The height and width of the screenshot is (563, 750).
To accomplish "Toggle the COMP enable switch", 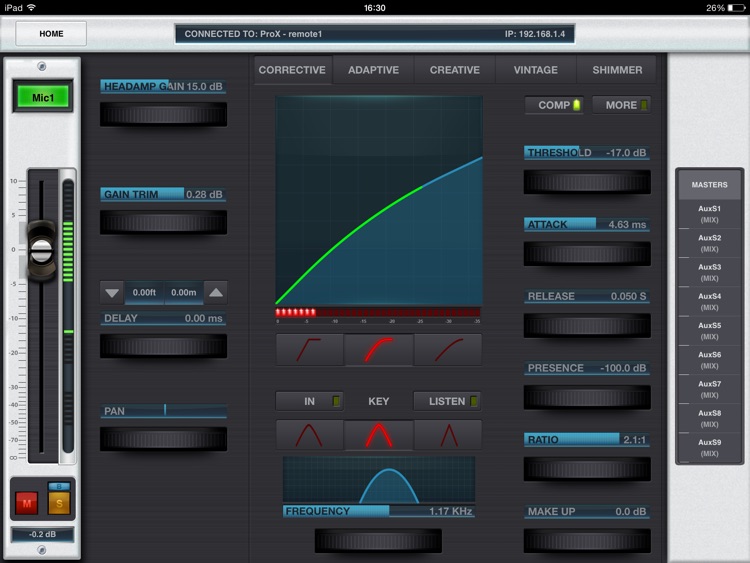I will 554,105.
